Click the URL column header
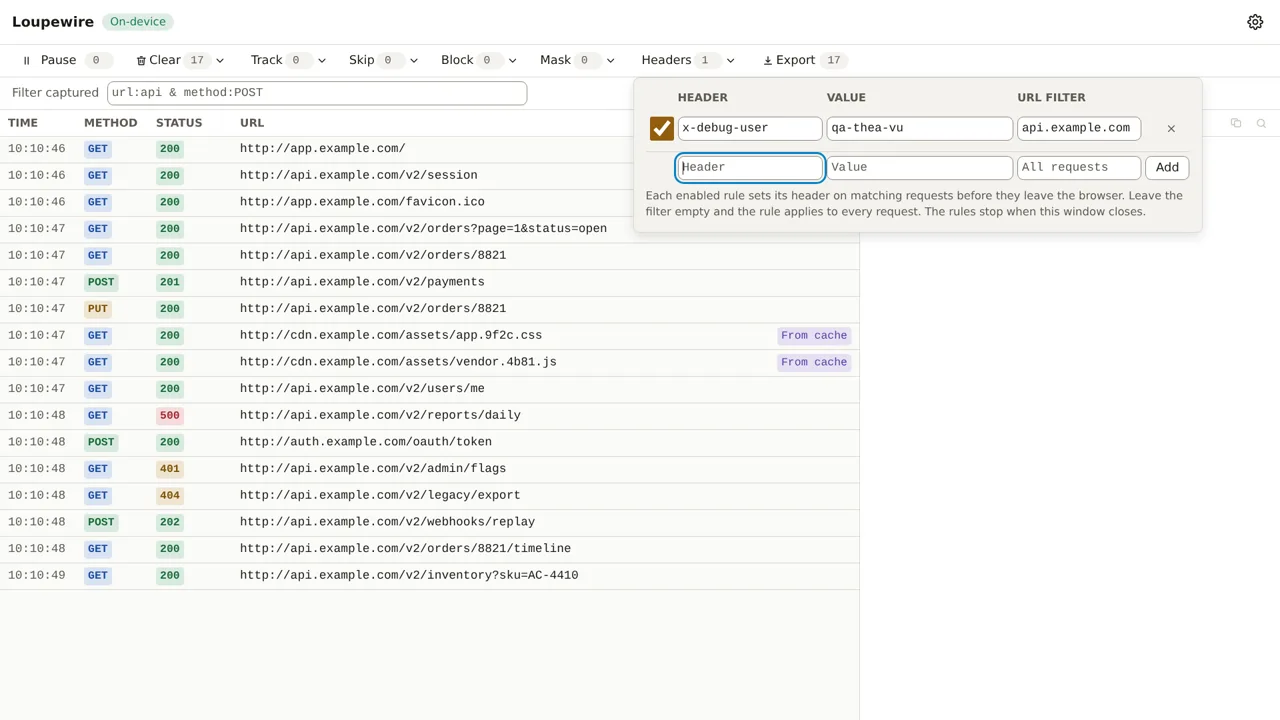This screenshot has width=1280, height=720. point(252,123)
